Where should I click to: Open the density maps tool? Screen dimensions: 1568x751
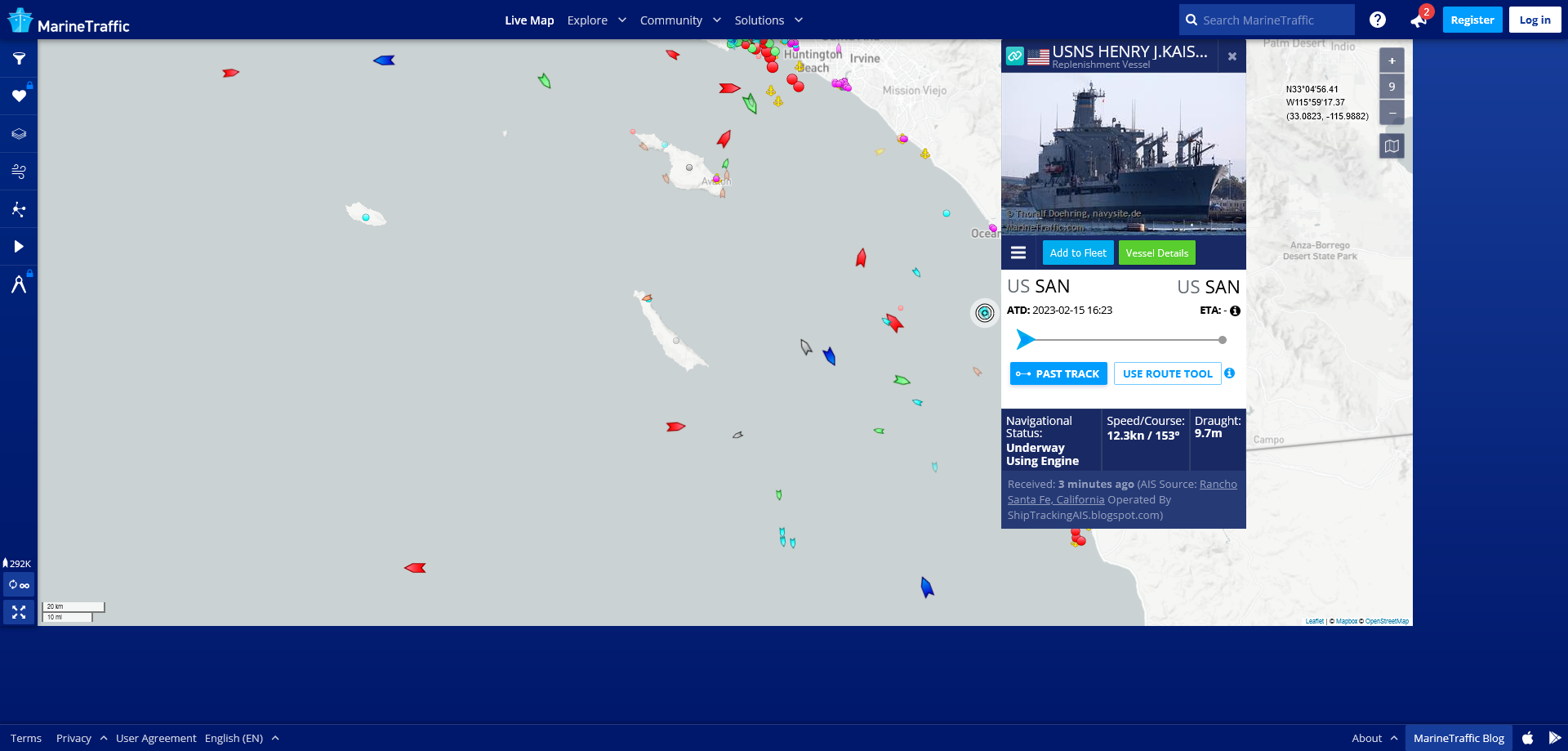tap(19, 209)
